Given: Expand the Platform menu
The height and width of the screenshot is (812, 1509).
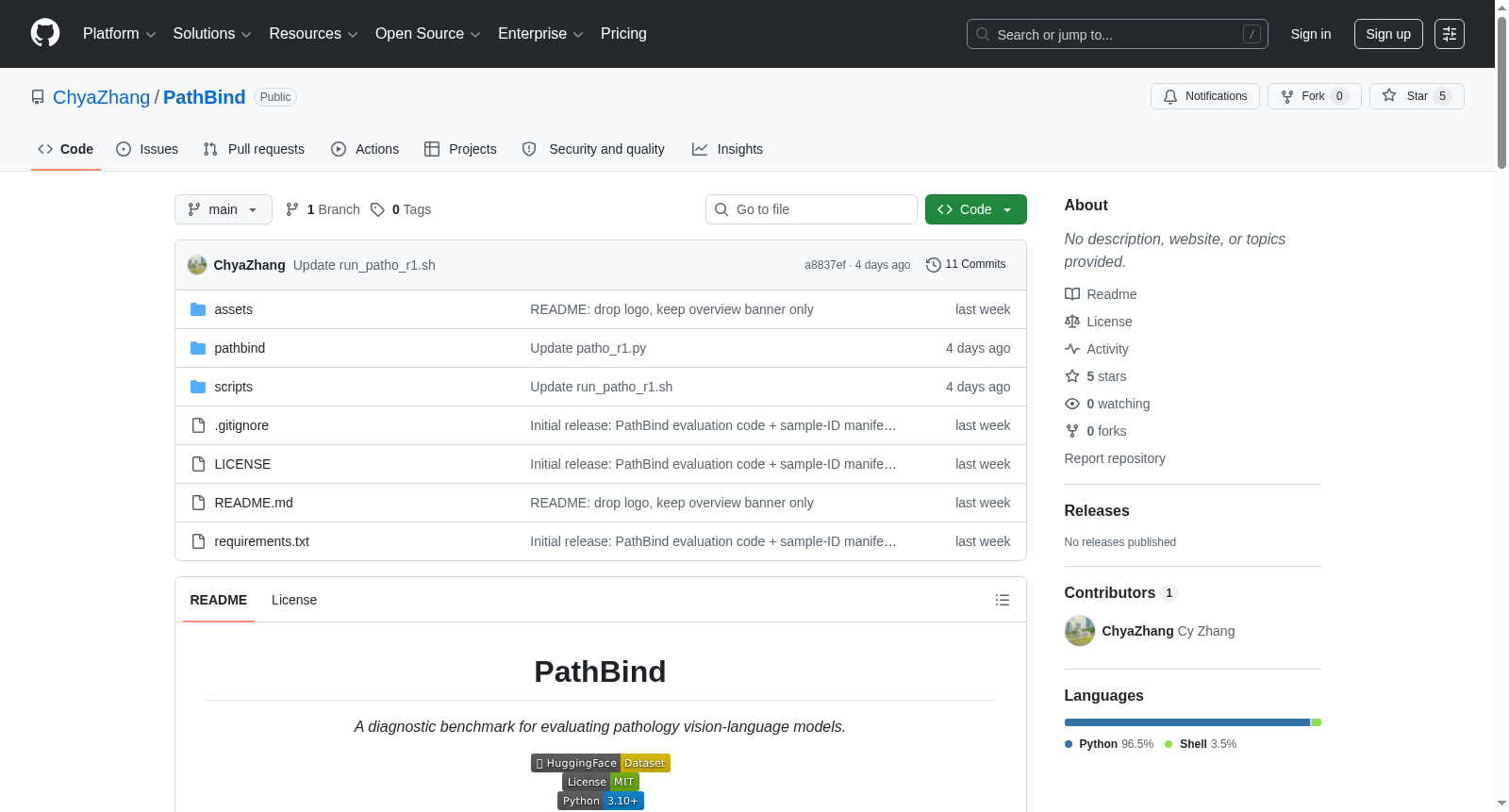Looking at the screenshot, I should pyautogui.click(x=119, y=34).
